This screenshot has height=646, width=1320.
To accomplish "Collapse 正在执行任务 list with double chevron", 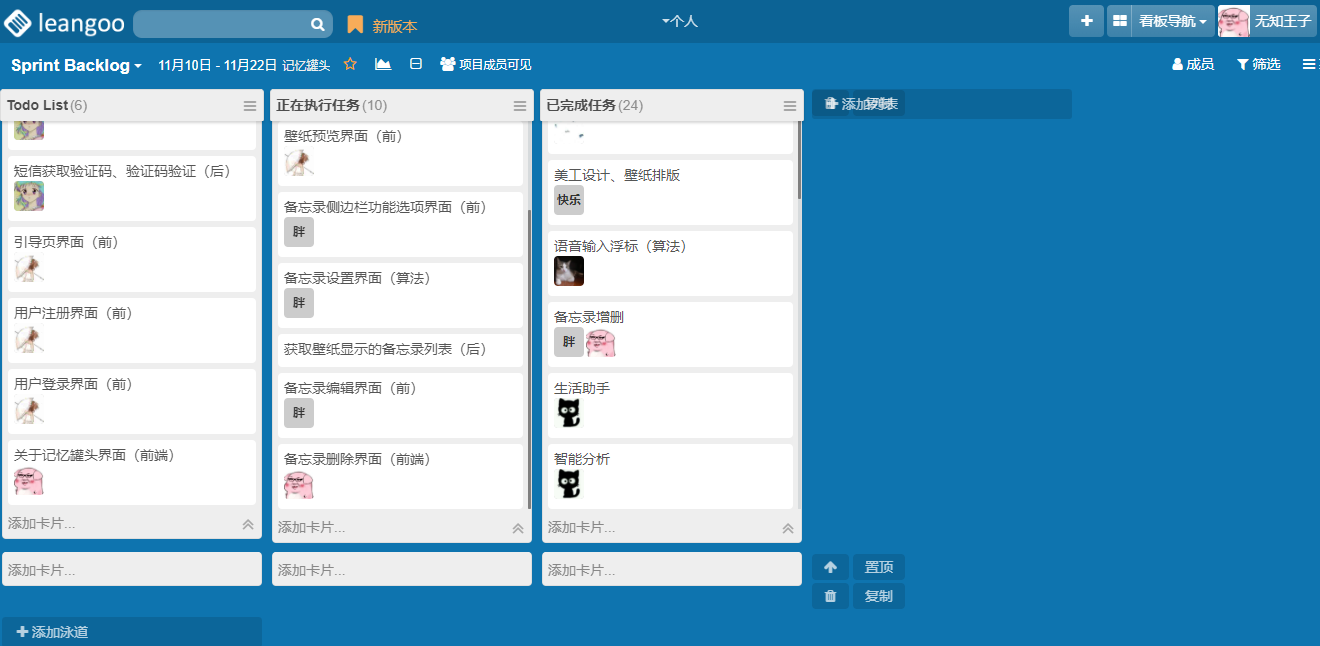I will pos(518,528).
